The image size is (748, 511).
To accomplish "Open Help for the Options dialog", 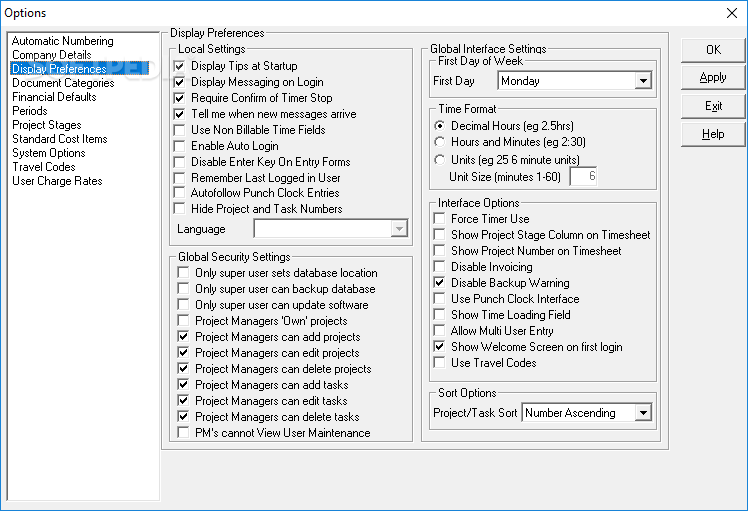I will pyautogui.click(x=713, y=134).
